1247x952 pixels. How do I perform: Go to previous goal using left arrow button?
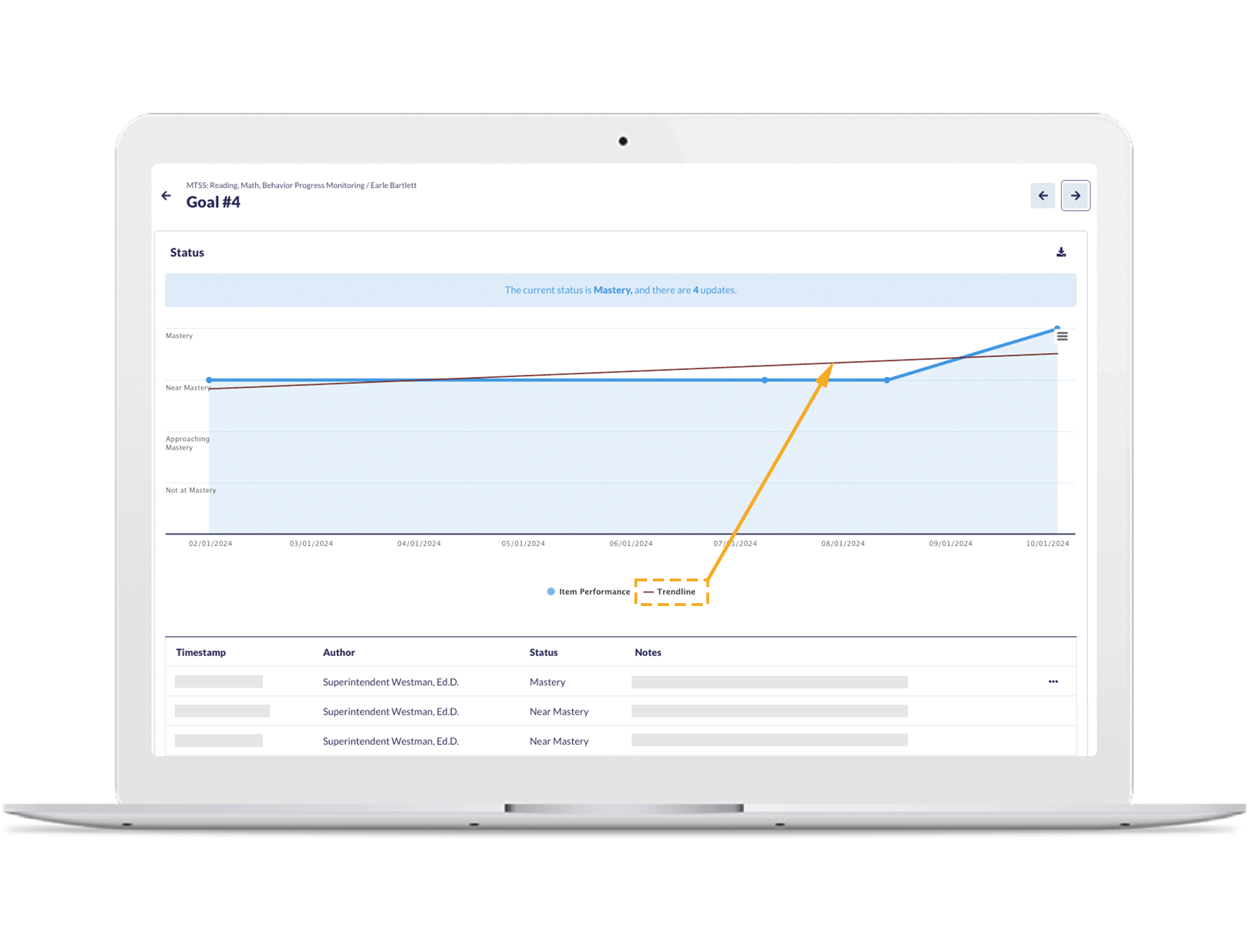[x=1043, y=196]
